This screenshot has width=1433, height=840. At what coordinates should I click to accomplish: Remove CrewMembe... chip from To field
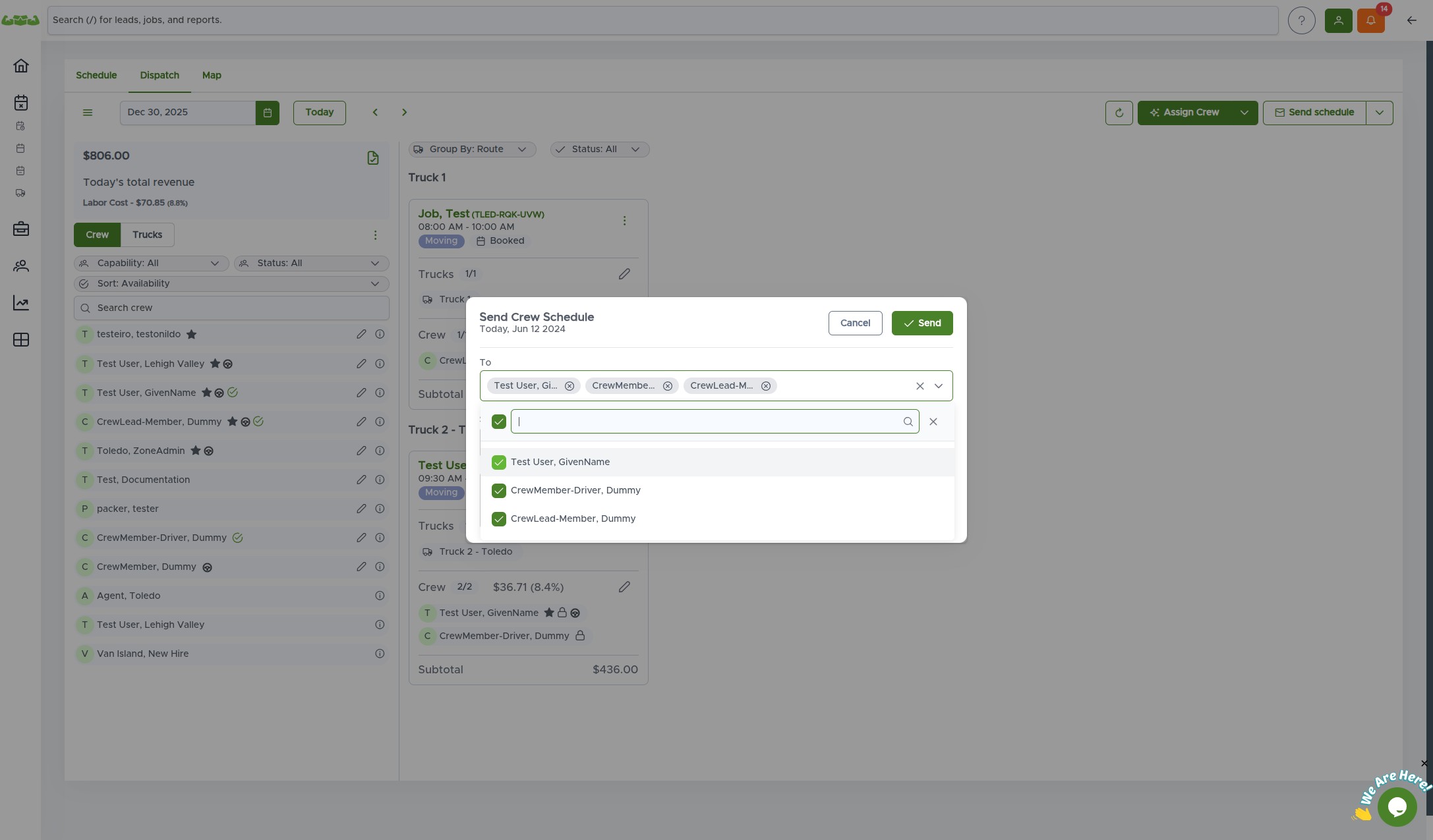coord(668,386)
